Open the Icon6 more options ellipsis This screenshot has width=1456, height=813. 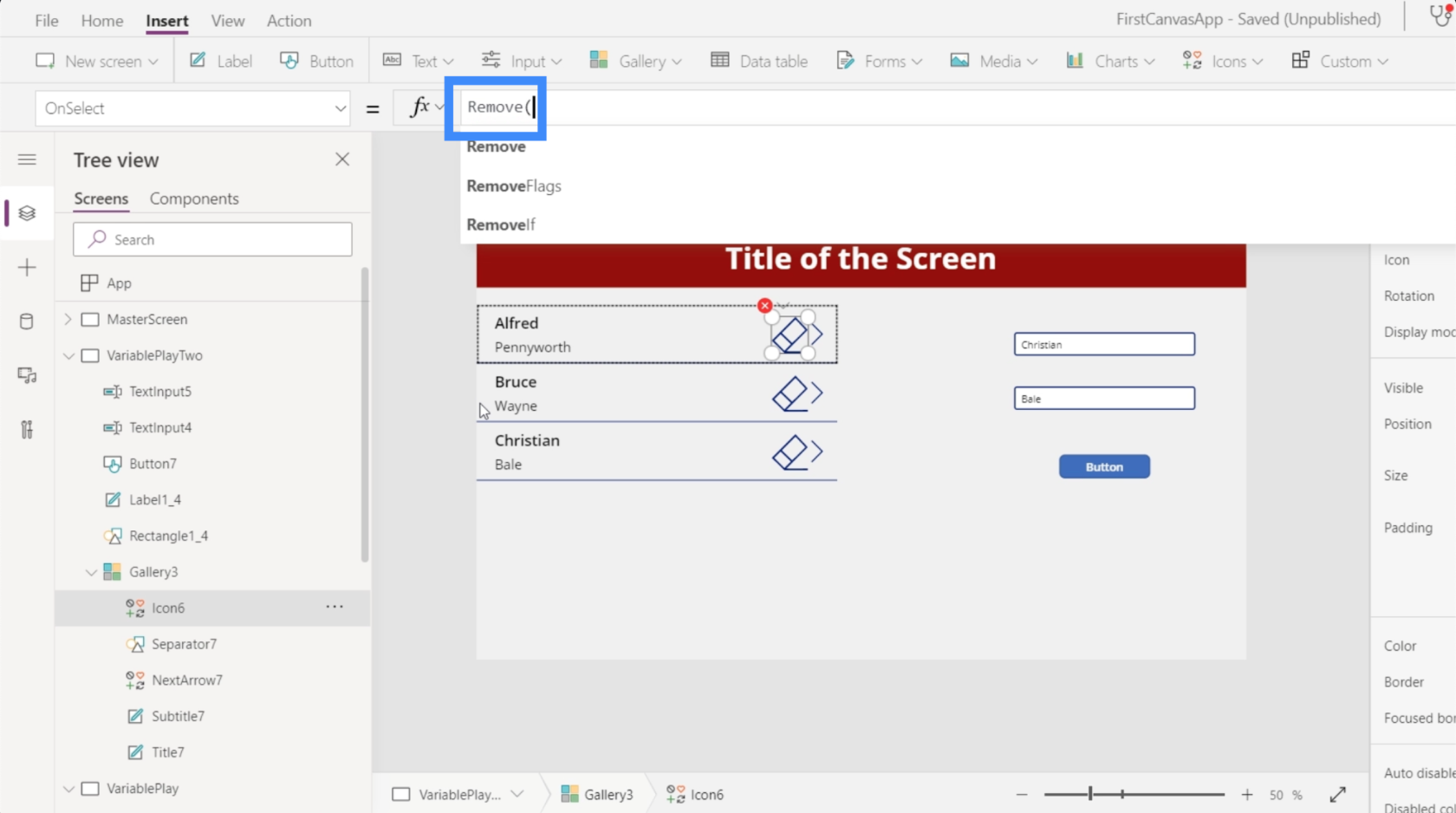335,608
